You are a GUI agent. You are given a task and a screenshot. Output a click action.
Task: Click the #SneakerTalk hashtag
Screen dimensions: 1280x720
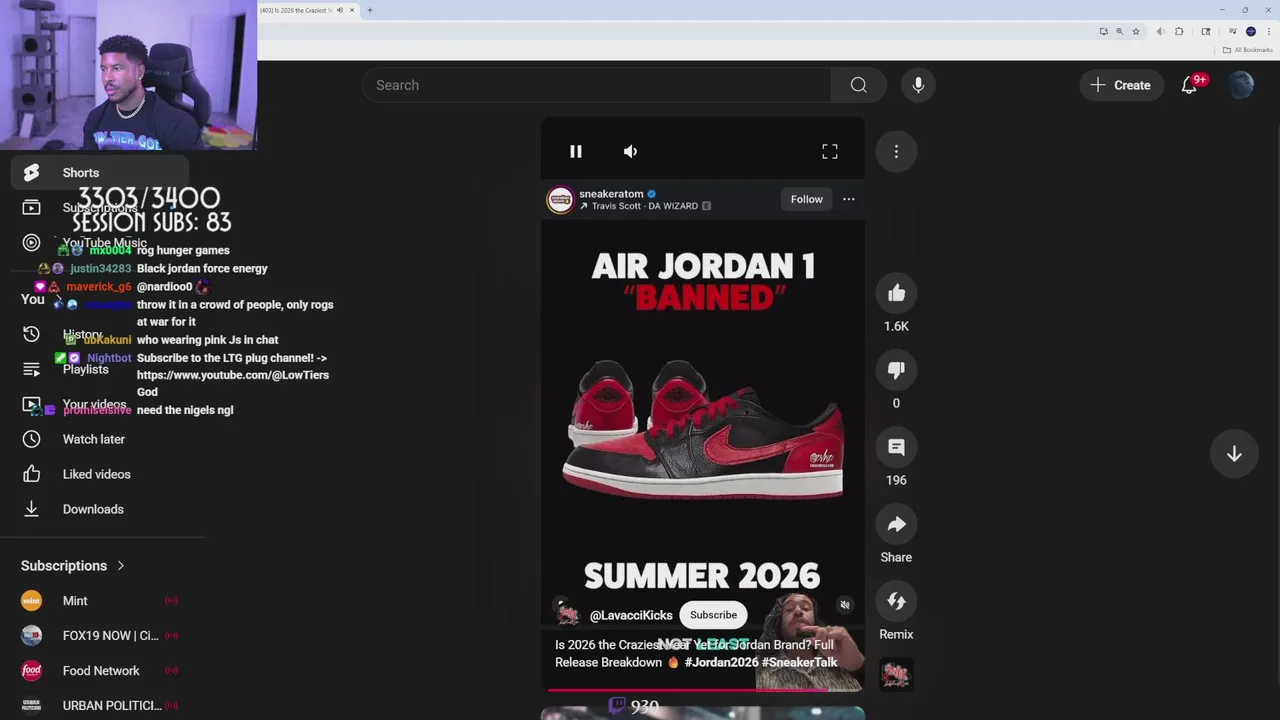tap(799, 662)
